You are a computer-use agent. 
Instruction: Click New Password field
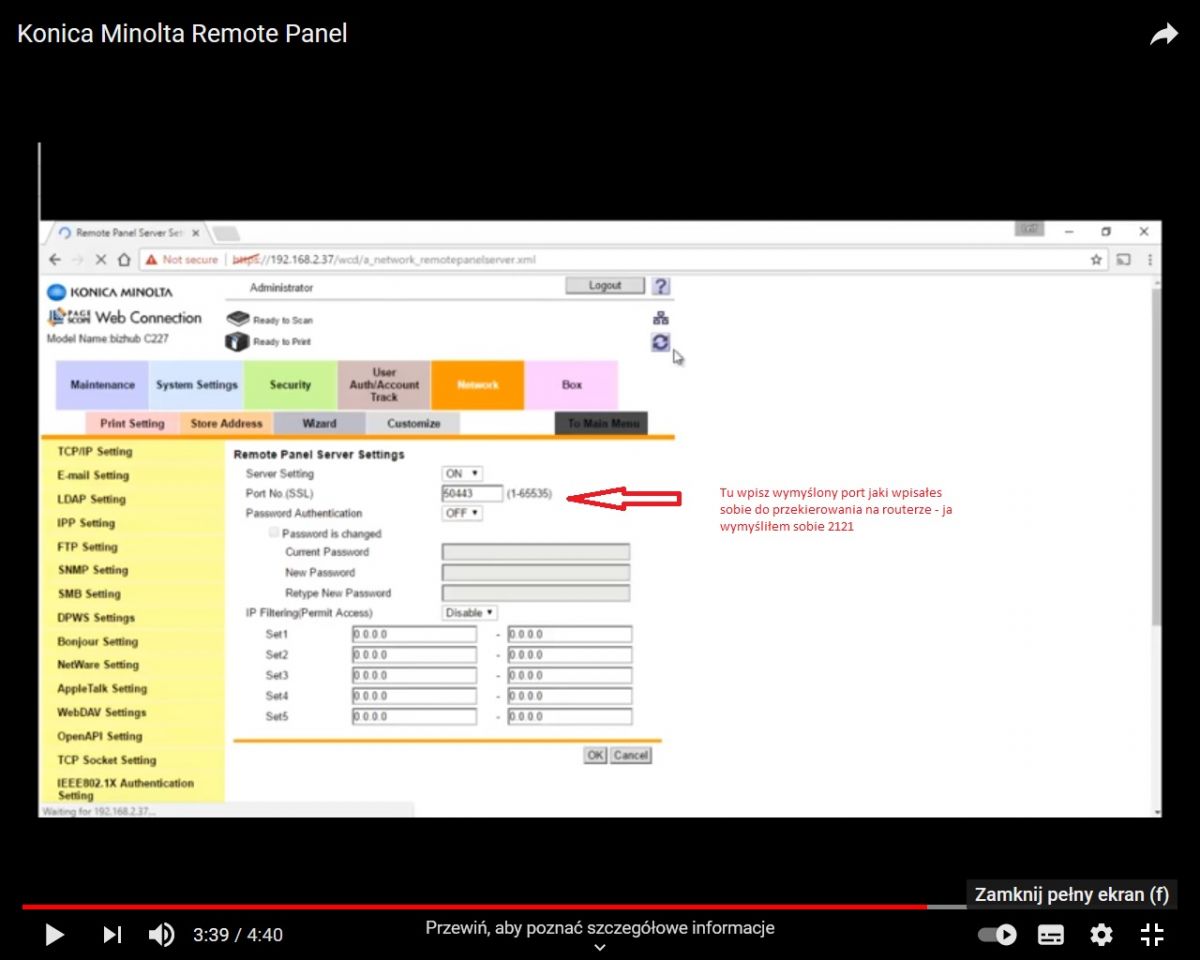(x=536, y=573)
